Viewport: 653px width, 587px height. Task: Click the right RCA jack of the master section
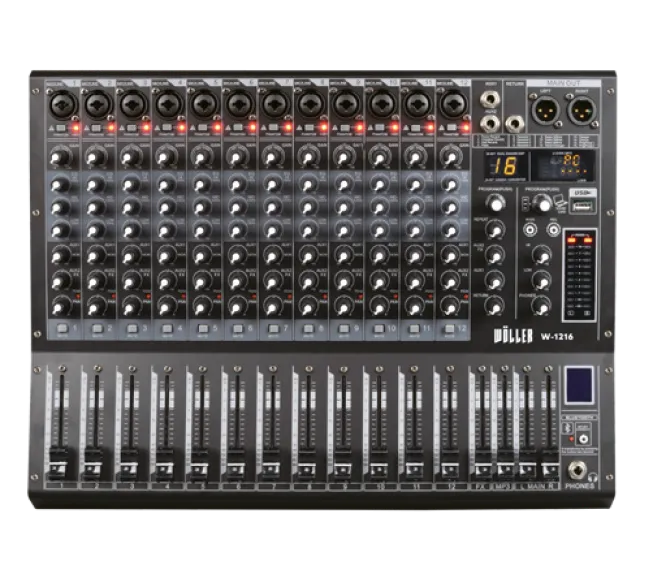coord(553,229)
